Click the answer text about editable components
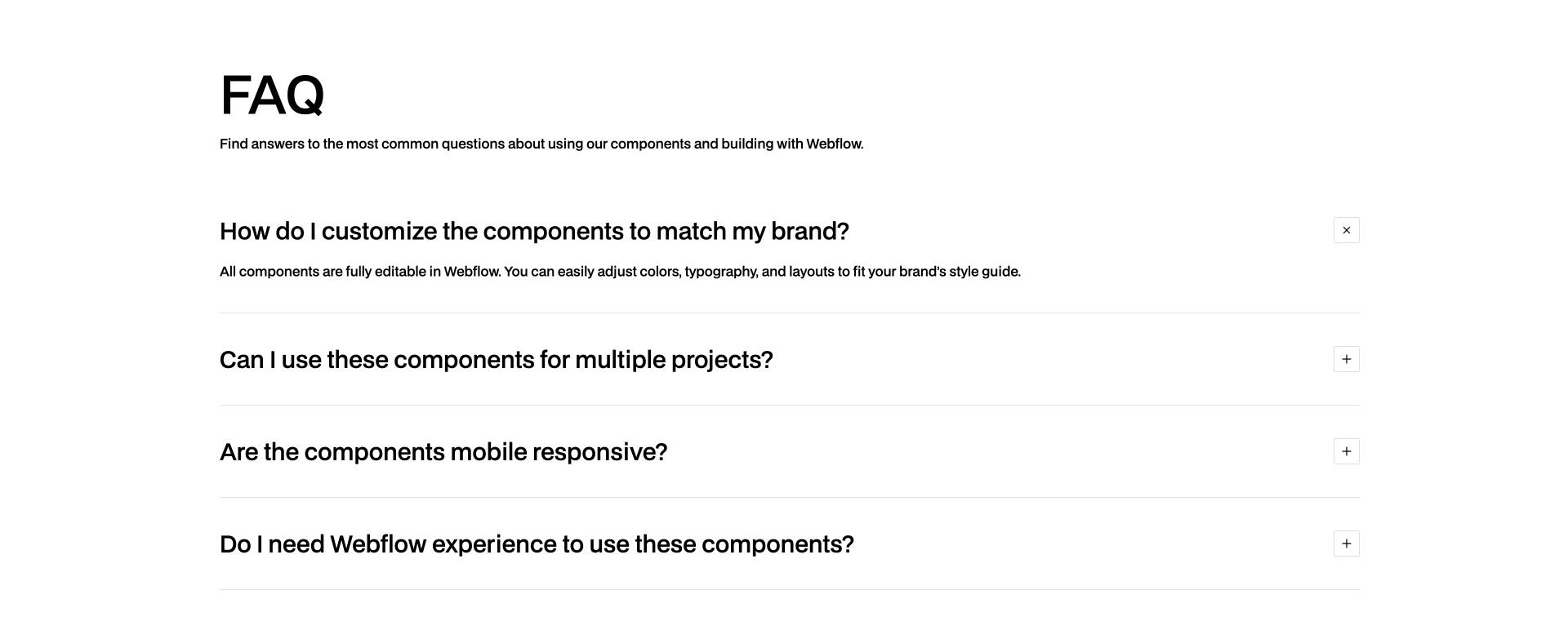This screenshot has height=639, width=1568. pos(619,271)
